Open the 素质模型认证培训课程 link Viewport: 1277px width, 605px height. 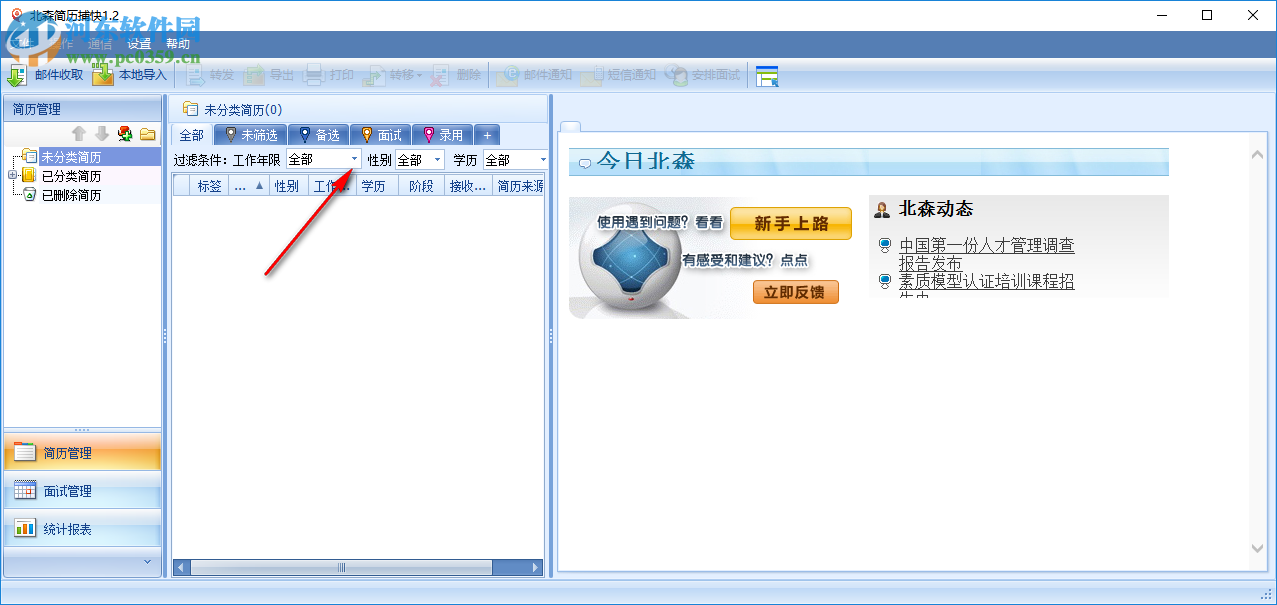coord(986,282)
